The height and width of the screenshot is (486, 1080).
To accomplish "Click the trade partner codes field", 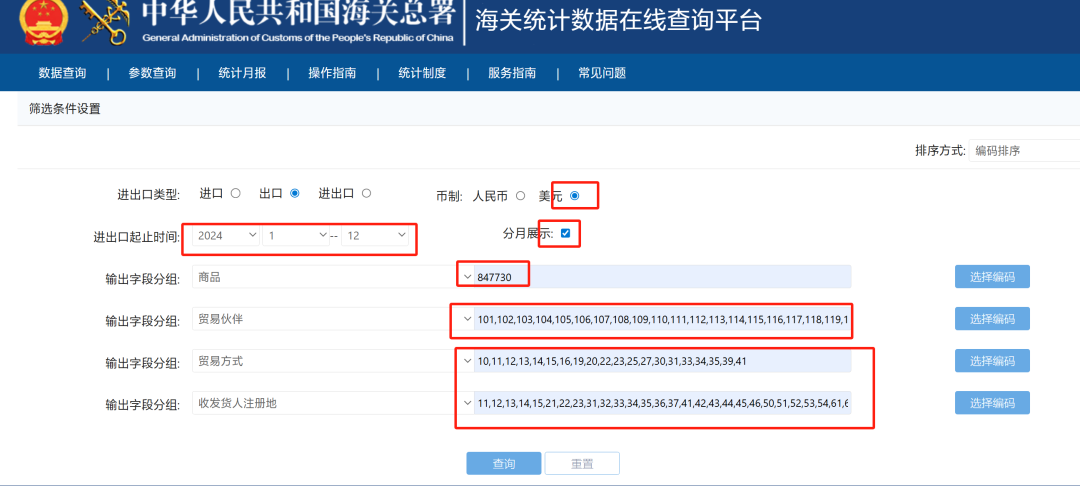I will [663, 319].
